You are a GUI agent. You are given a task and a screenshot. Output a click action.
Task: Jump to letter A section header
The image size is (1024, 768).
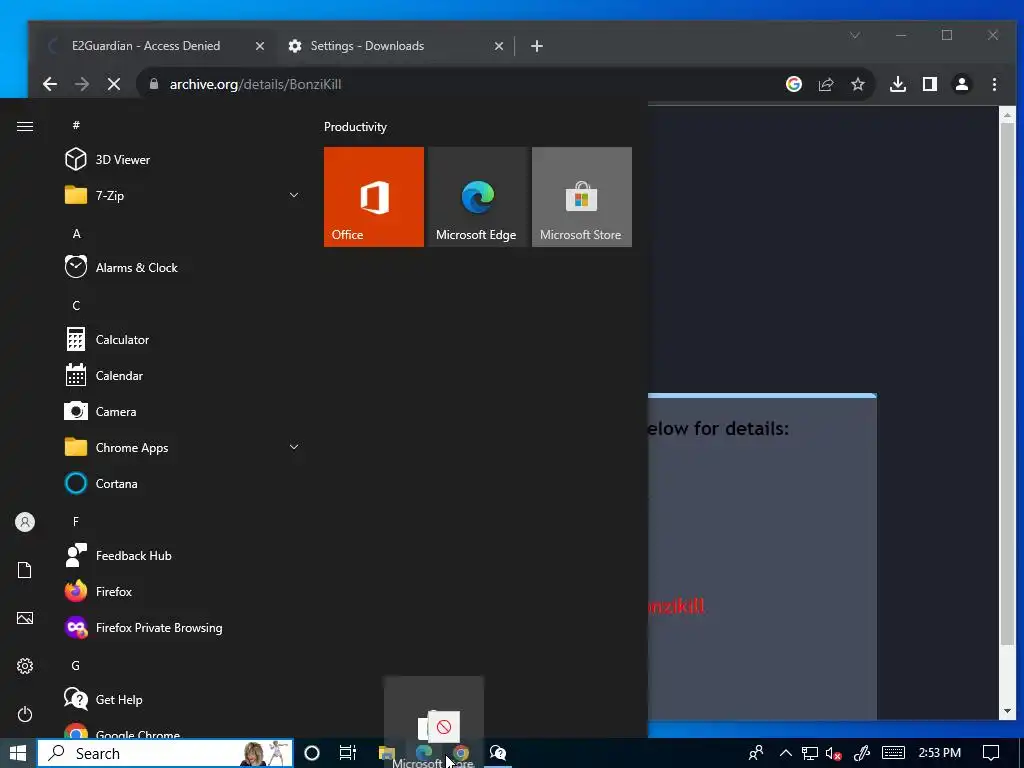coord(76,234)
